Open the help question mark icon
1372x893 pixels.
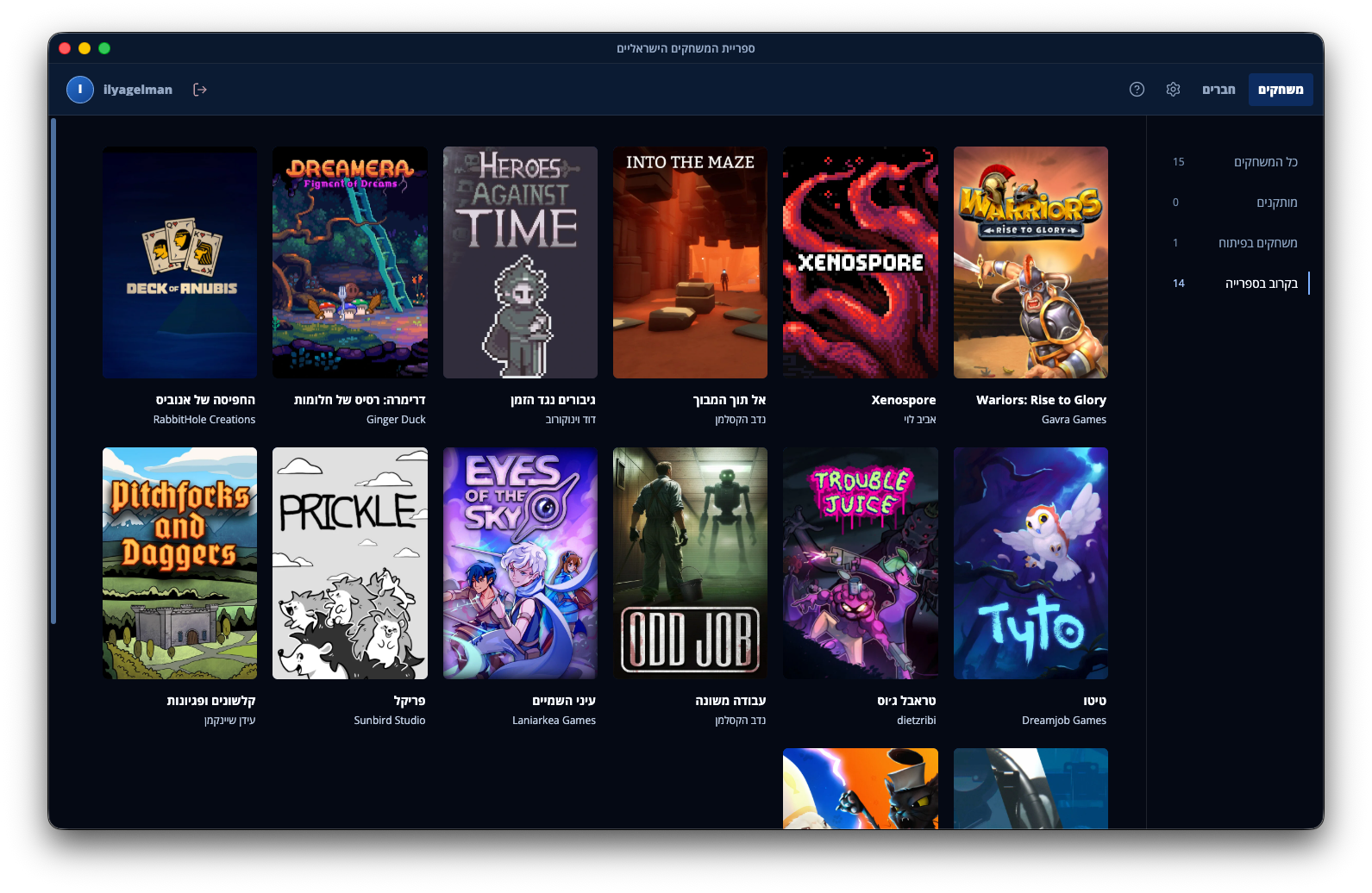(1137, 90)
